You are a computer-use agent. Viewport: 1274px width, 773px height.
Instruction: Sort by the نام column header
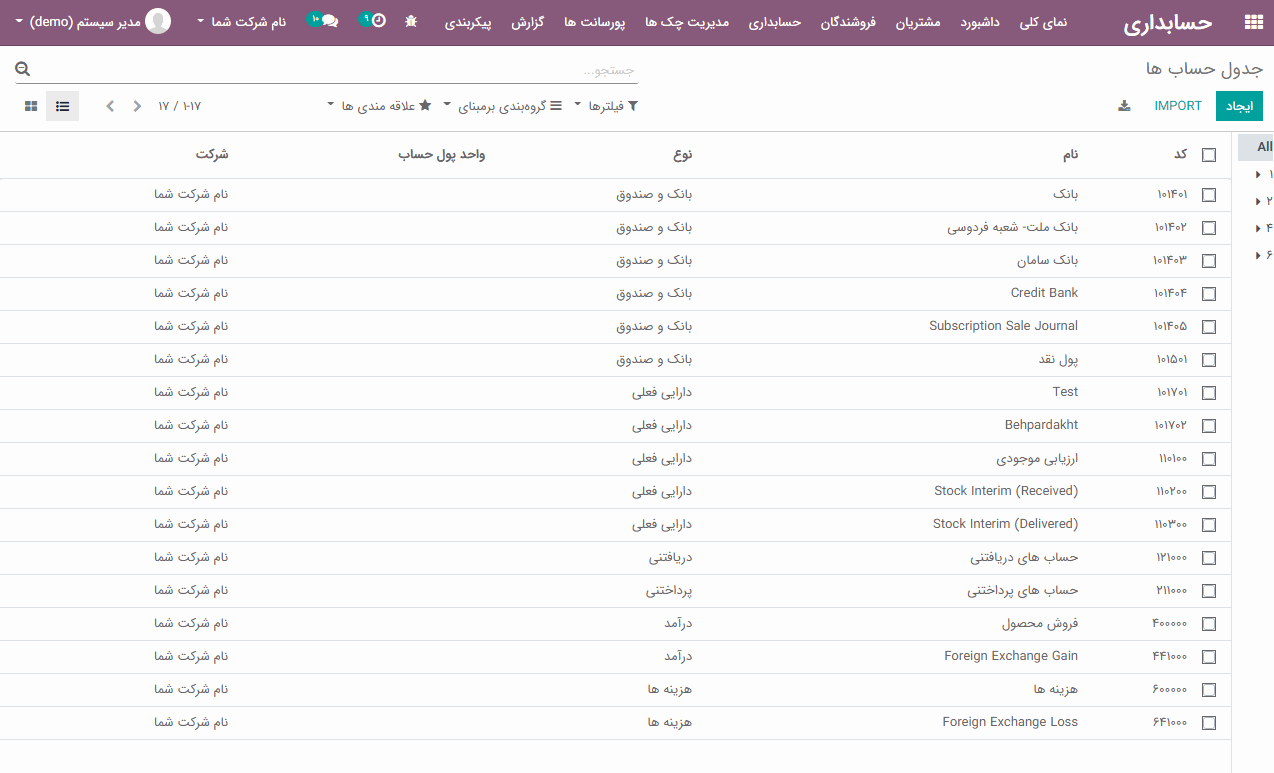click(1070, 155)
